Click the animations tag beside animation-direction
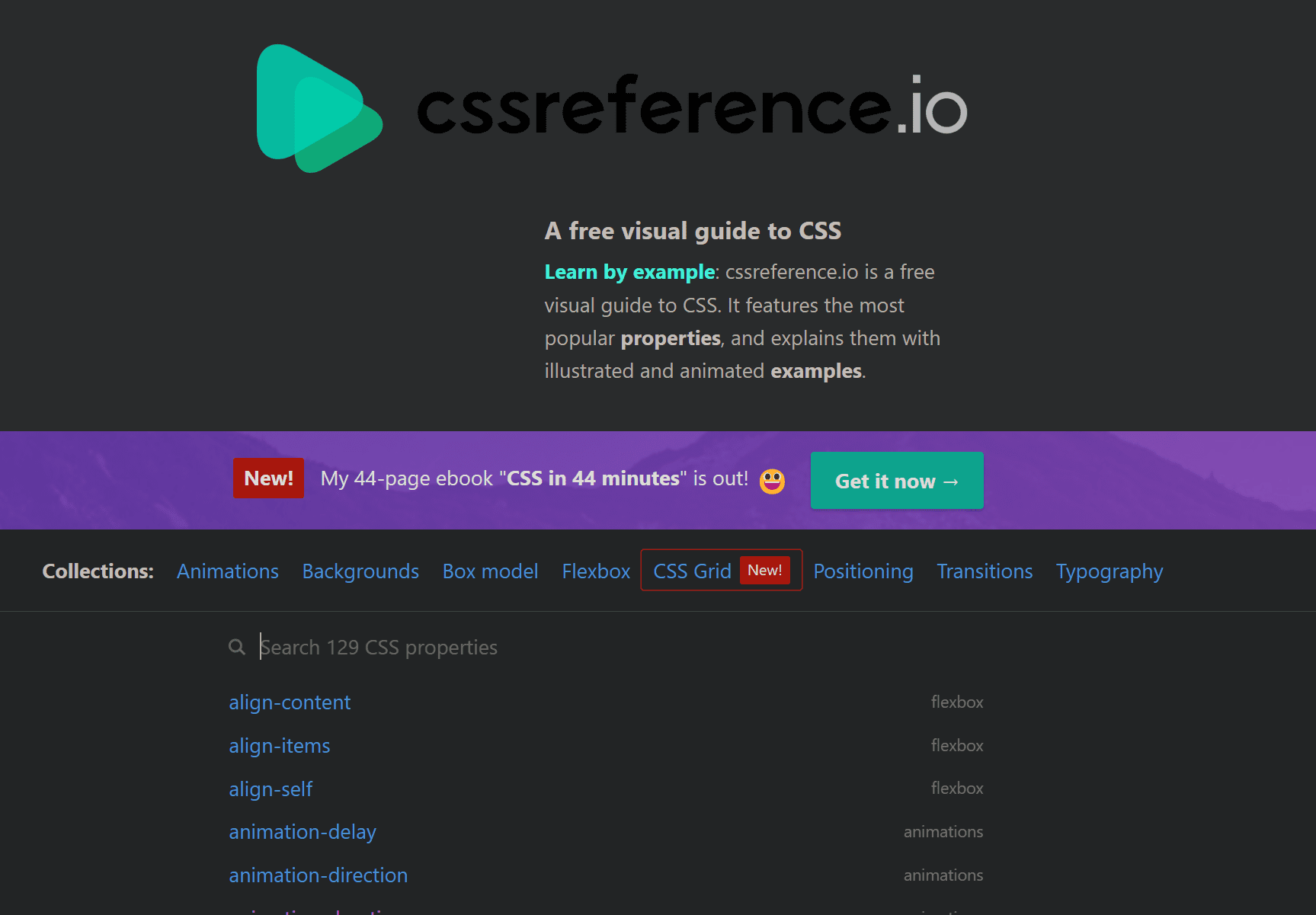The image size is (1316, 915). [943, 875]
